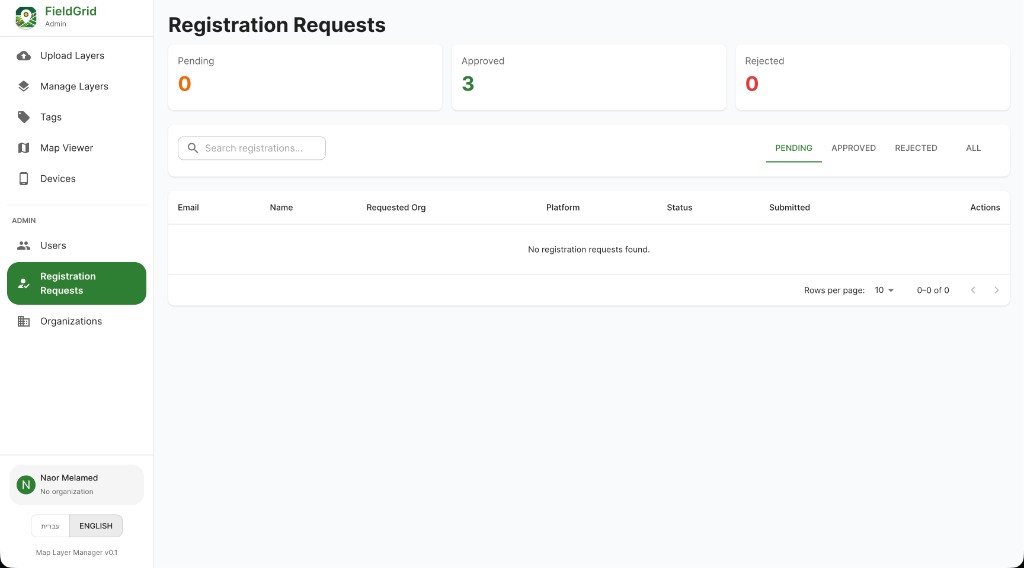Go to next page arrow

[997, 290]
